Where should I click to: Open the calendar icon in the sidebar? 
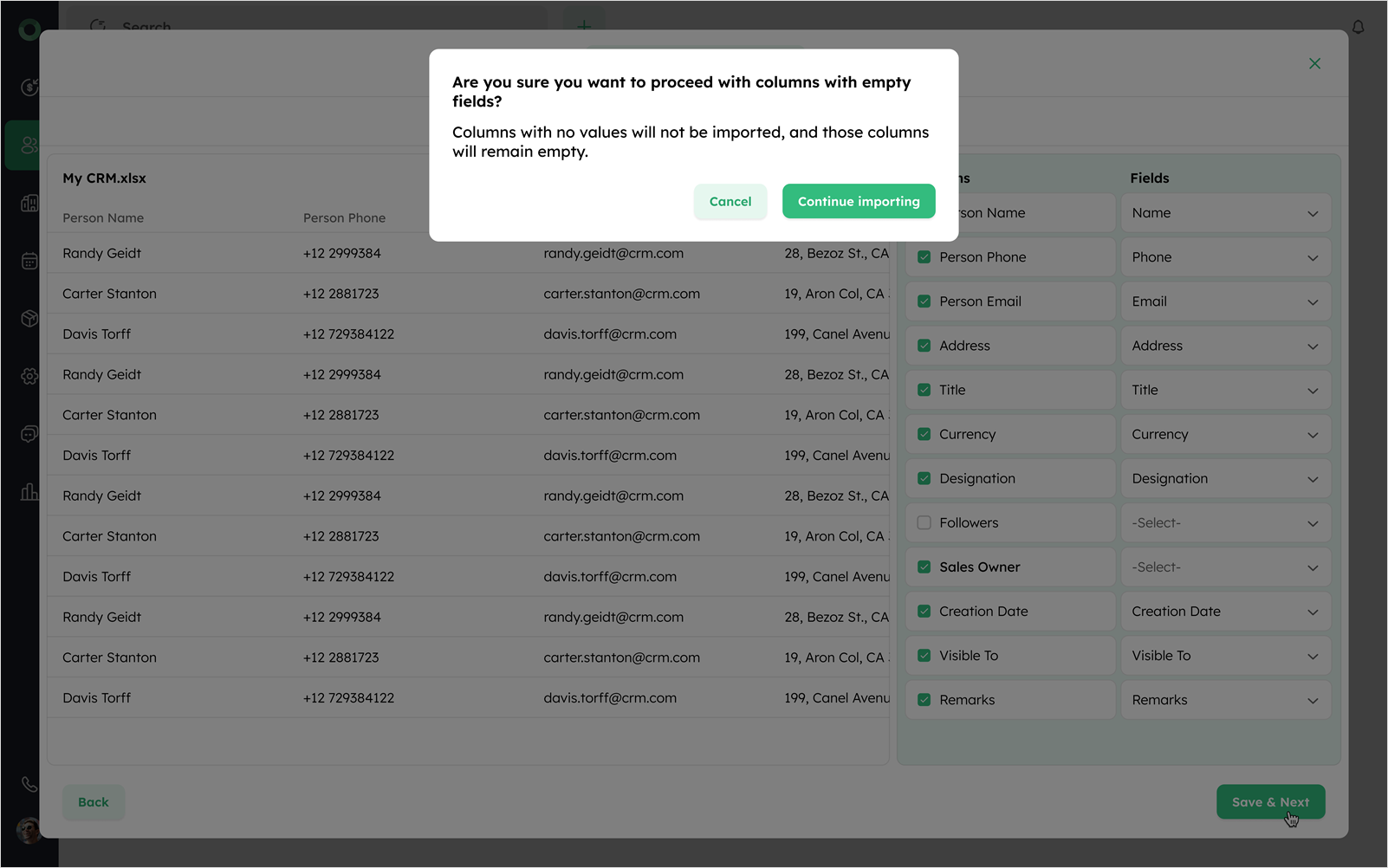29,261
